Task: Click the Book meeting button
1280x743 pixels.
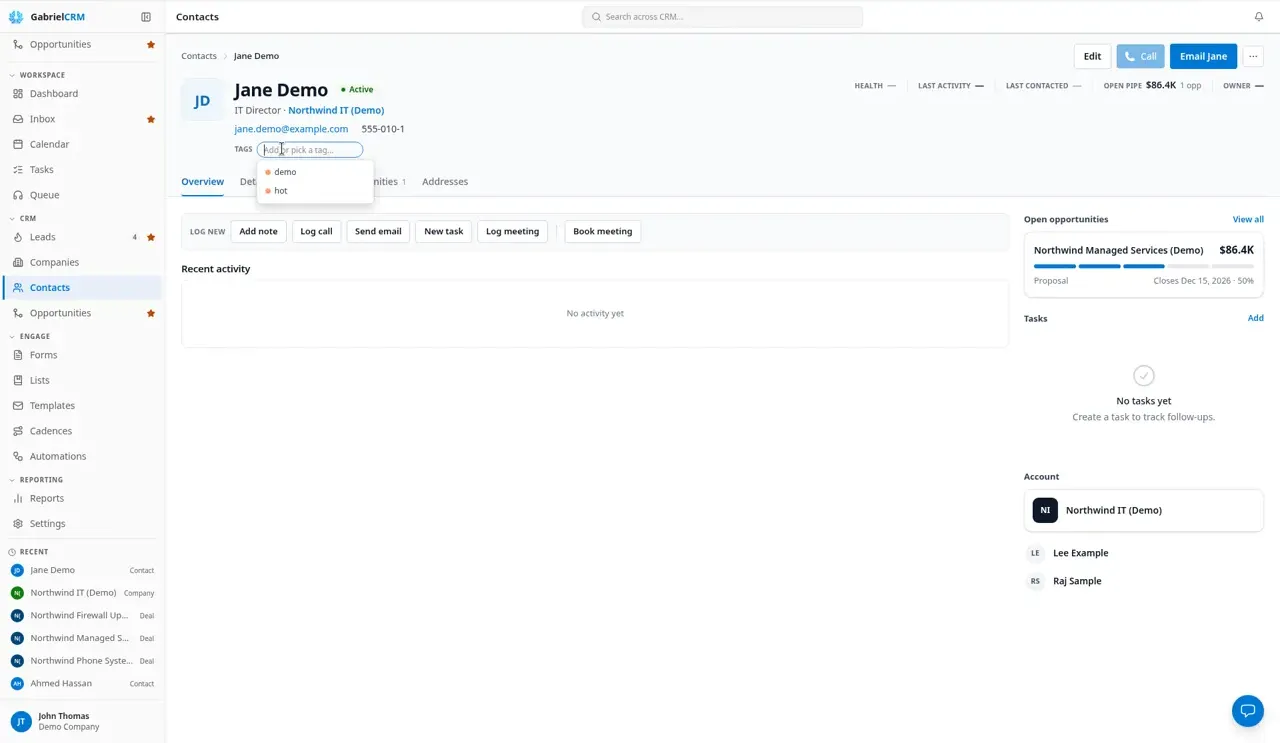Action: pos(602,232)
